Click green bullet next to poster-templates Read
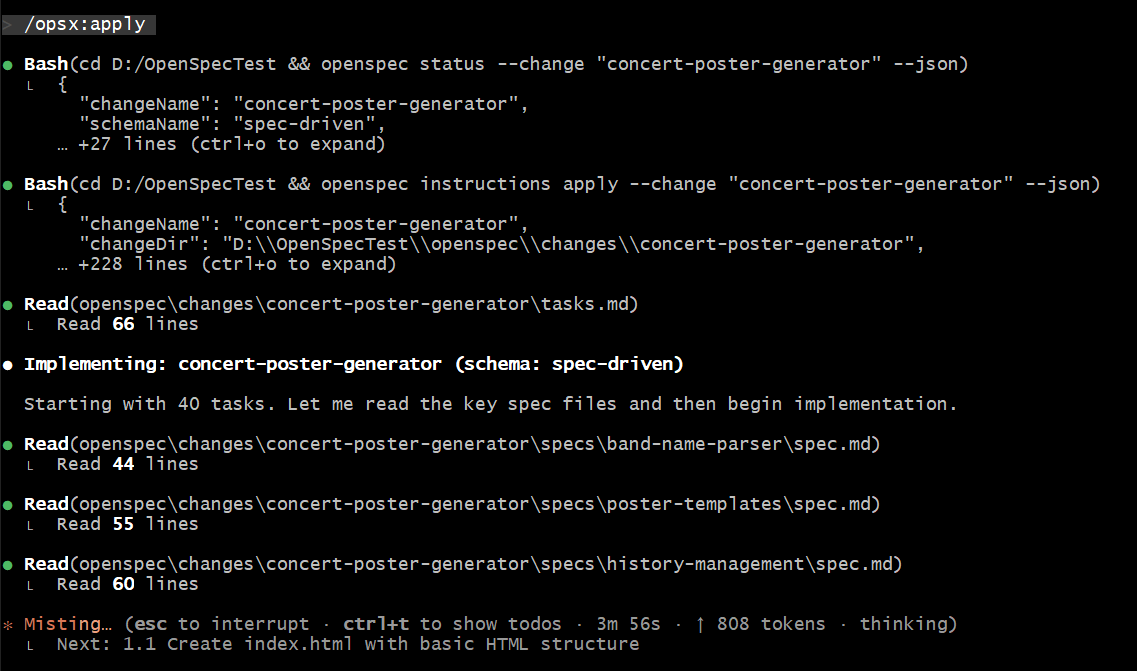1137x671 pixels. [x=8, y=506]
